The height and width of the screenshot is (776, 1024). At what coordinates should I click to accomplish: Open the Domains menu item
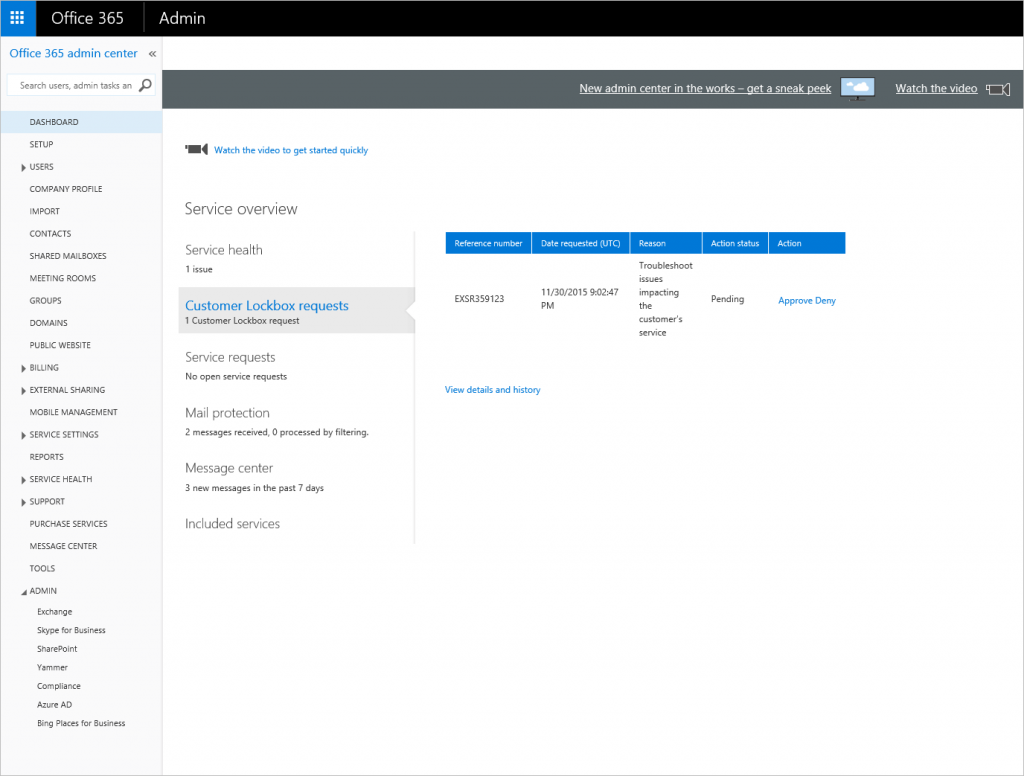click(x=49, y=323)
